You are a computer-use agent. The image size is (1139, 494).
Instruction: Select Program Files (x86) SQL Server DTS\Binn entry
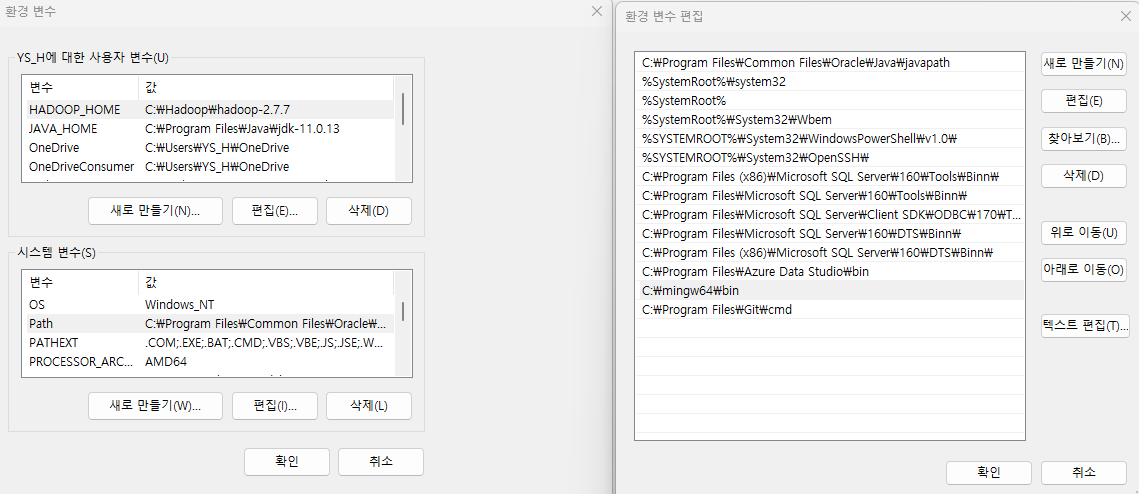pos(830,253)
